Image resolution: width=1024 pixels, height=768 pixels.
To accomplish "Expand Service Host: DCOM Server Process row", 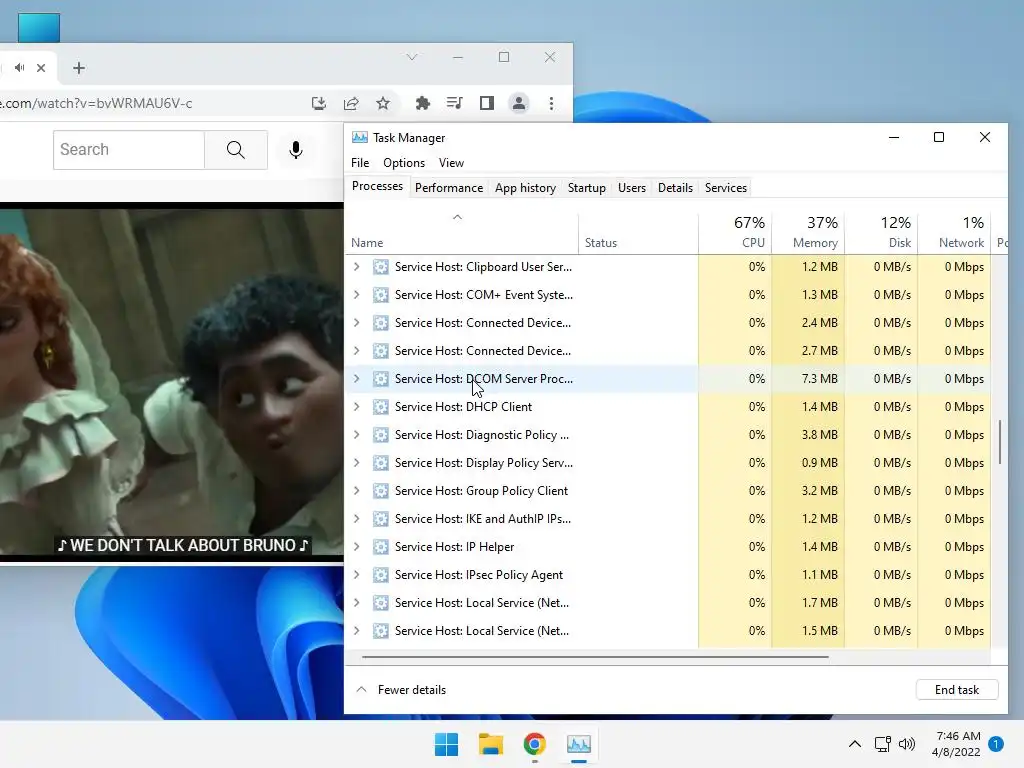I will [x=357, y=379].
